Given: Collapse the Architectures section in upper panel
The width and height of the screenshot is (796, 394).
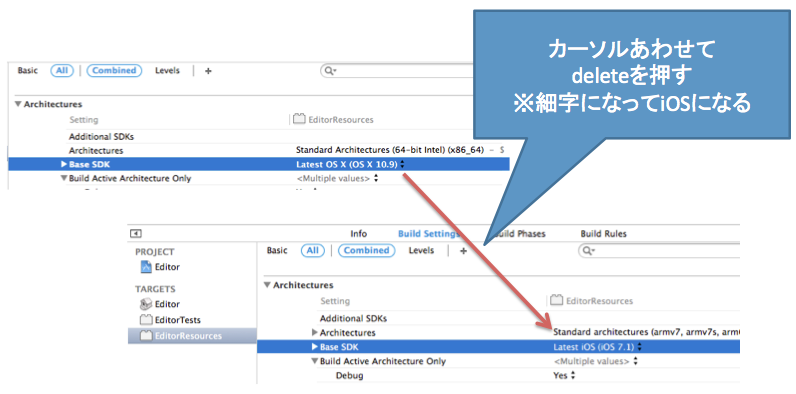Looking at the screenshot, I should click(x=18, y=104).
